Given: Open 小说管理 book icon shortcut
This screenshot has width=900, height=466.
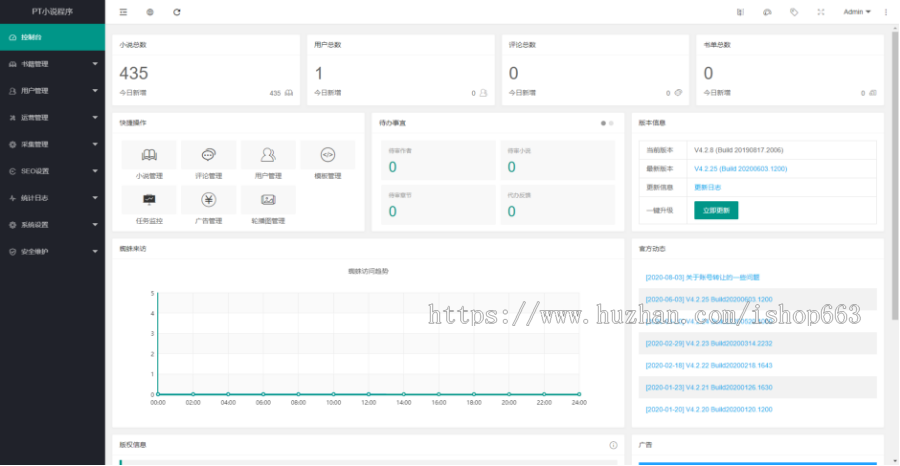Looking at the screenshot, I should [148, 155].
